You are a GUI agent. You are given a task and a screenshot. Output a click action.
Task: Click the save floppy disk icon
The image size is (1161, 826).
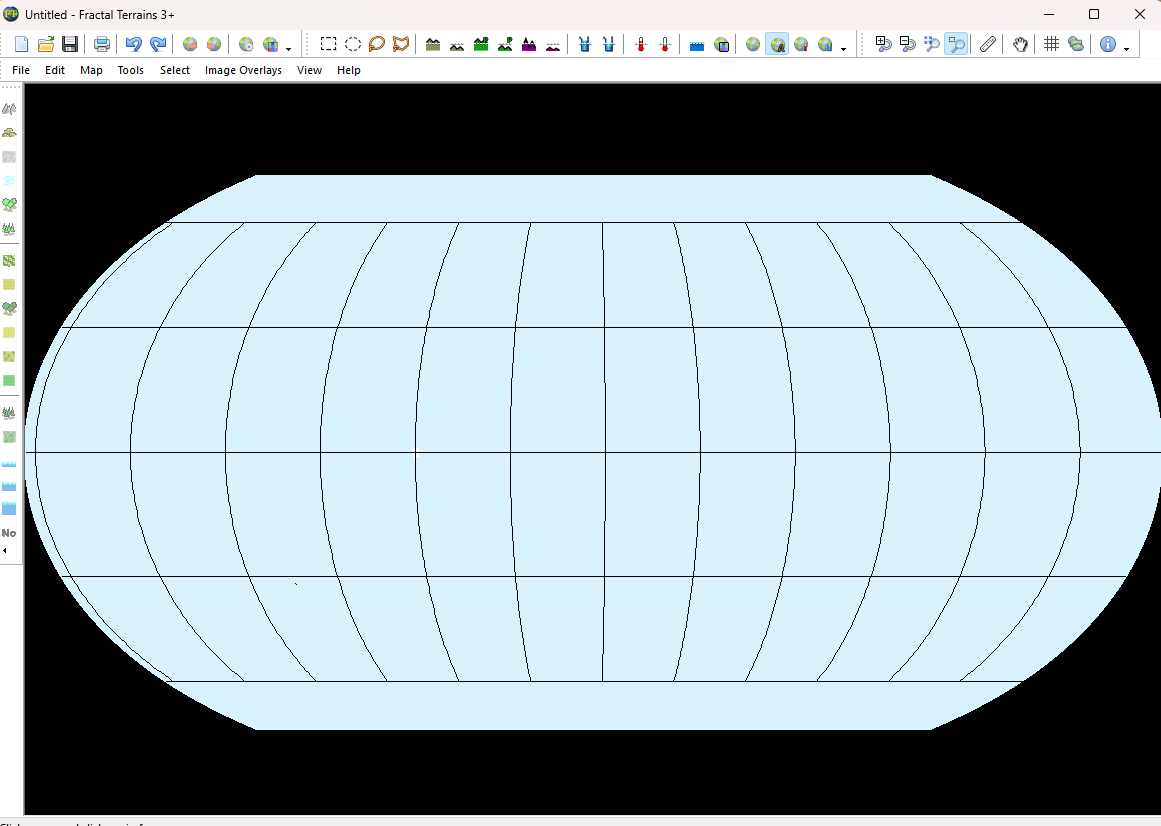70,44
